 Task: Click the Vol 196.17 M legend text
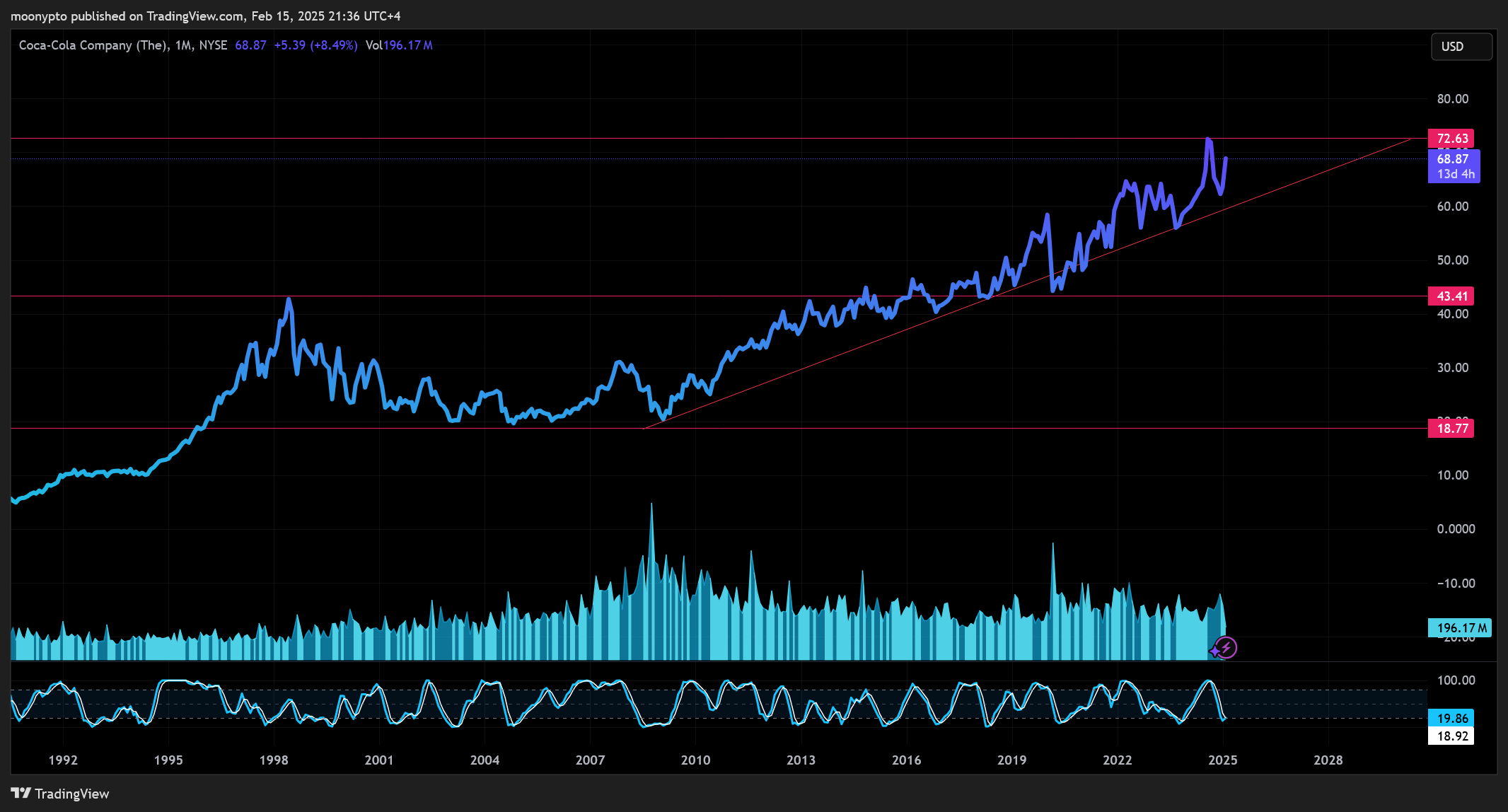click(399, 45)
